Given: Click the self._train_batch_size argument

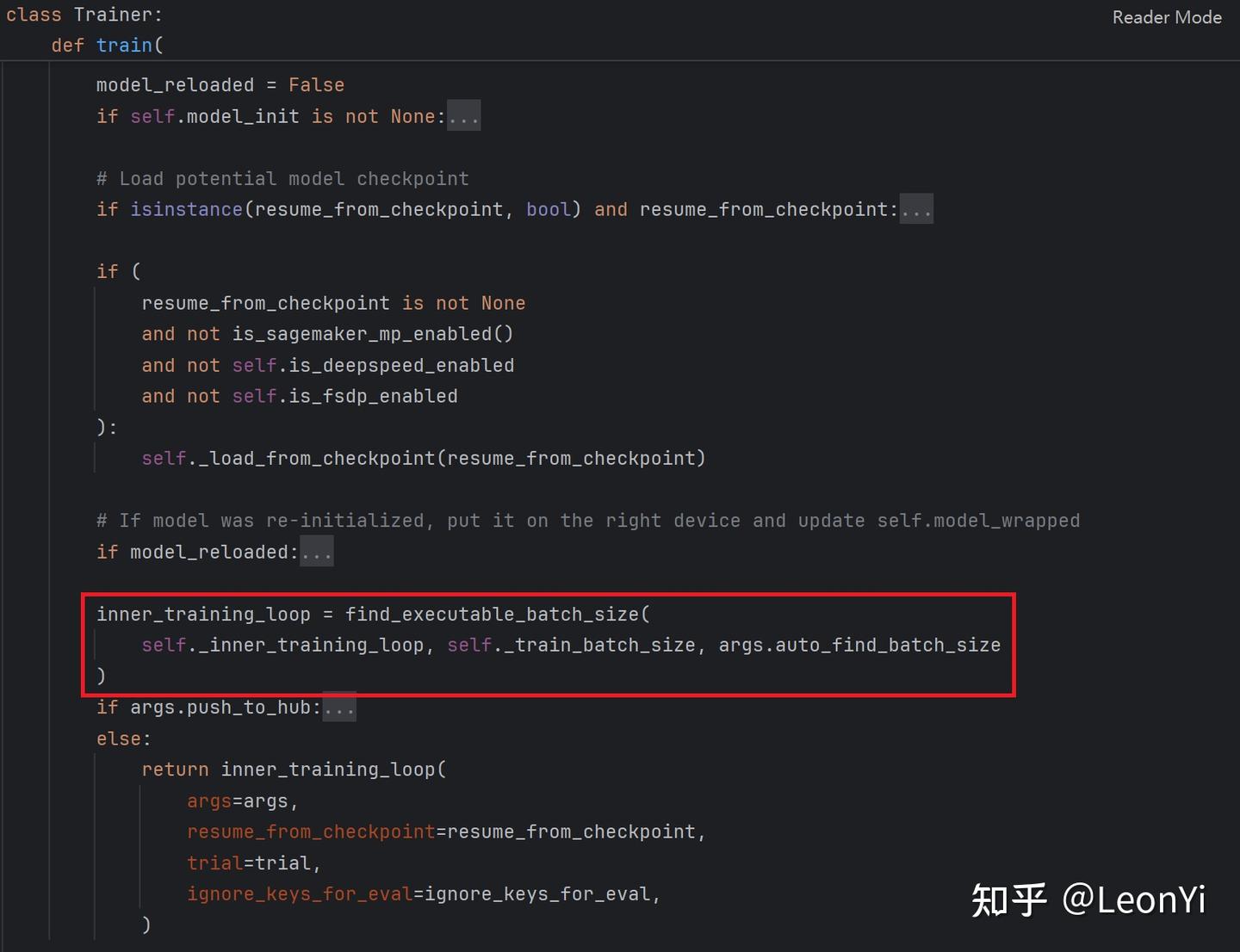Looking at the screenshot, I should 571,646.
